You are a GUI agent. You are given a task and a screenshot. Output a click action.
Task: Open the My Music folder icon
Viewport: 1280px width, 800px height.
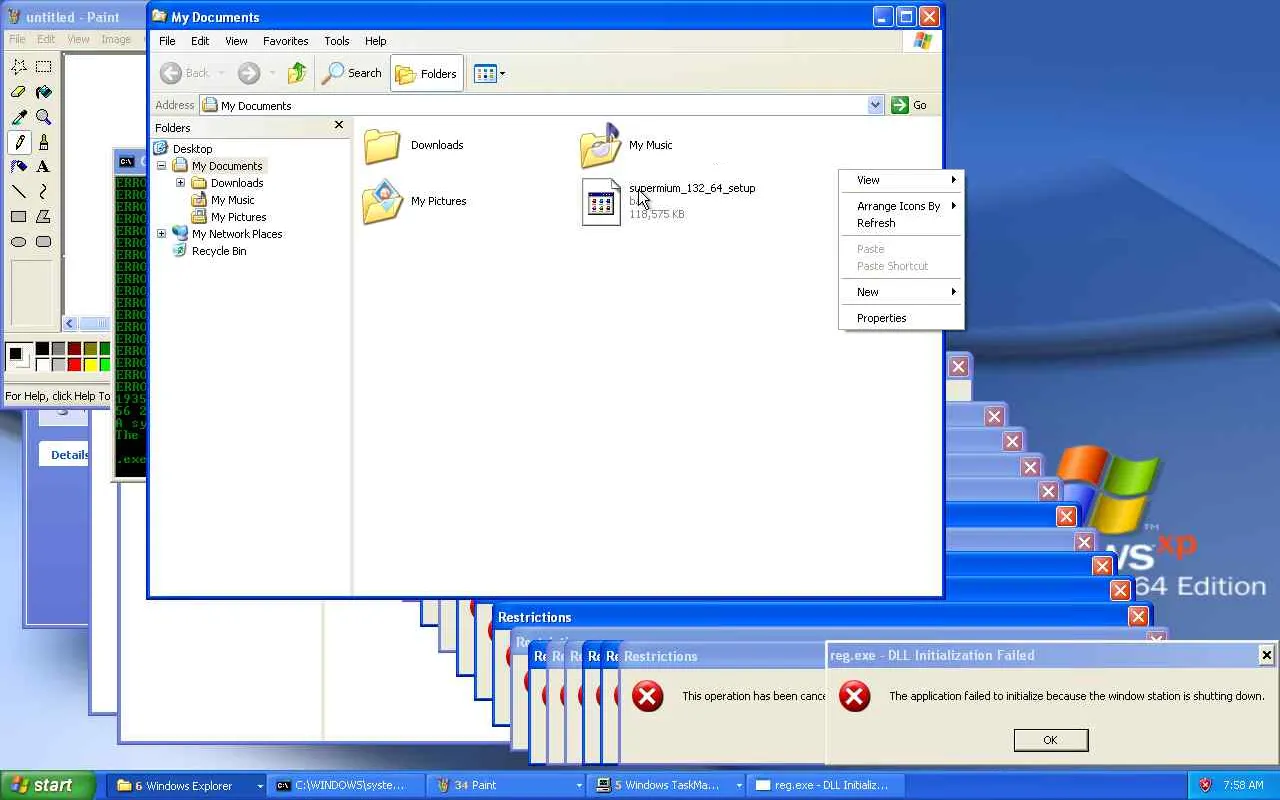click(600, 146)
